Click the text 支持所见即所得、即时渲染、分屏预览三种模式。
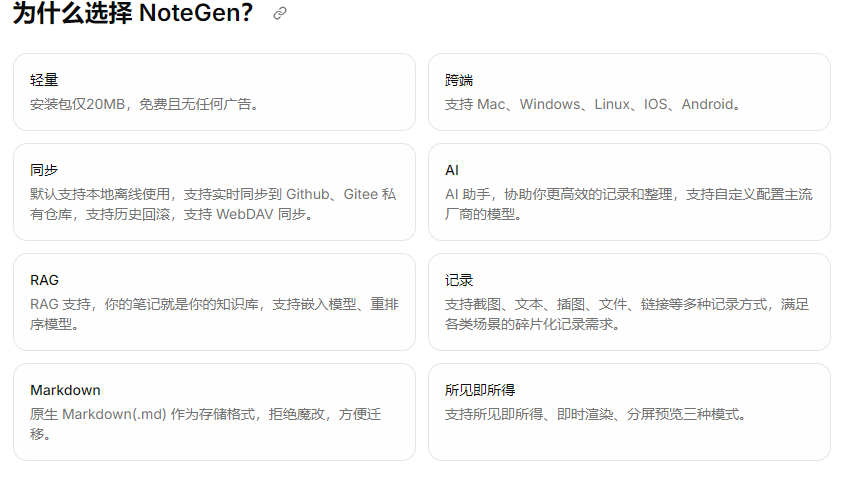Screen dimensions: 860x480 (596, 414)
